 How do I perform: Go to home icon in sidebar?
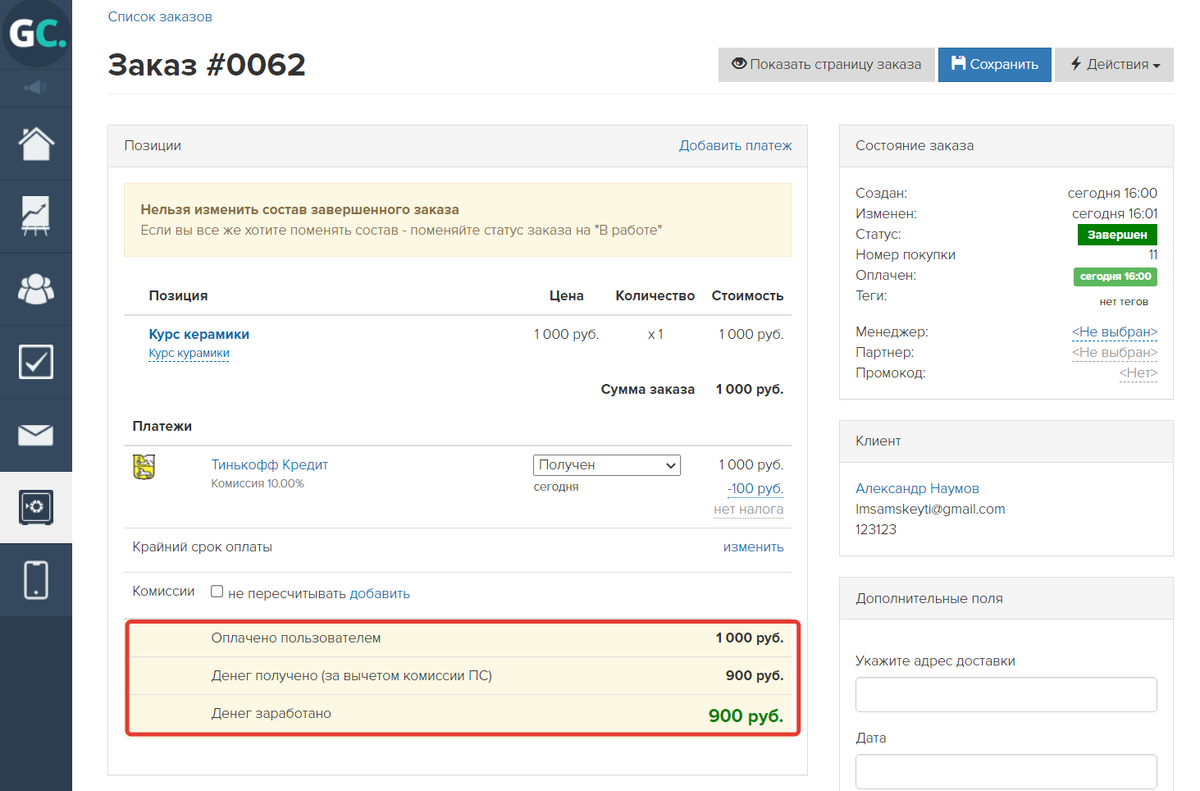click(x=36, y=144)
